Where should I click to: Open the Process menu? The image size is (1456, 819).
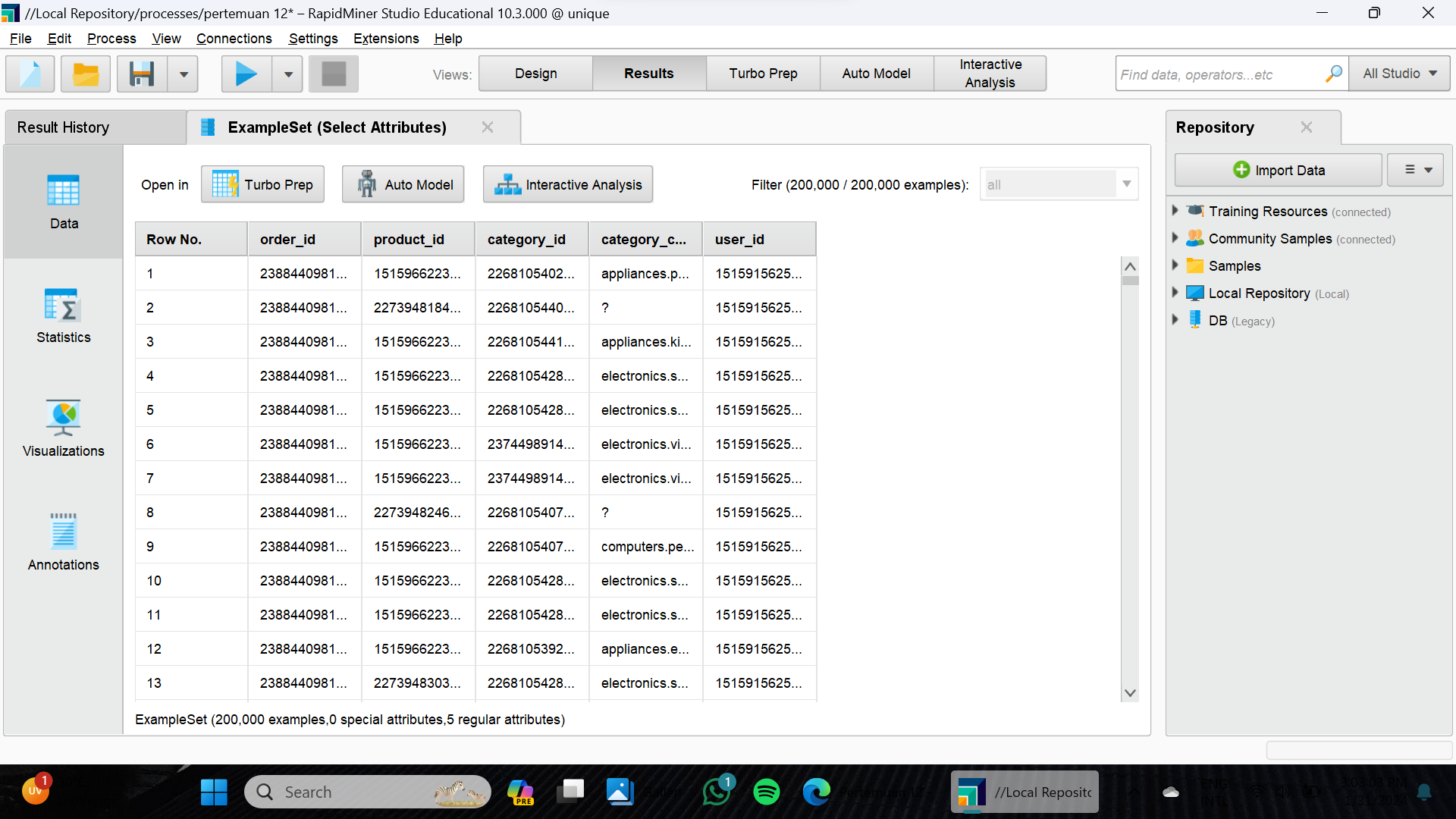tap(111, 39)
